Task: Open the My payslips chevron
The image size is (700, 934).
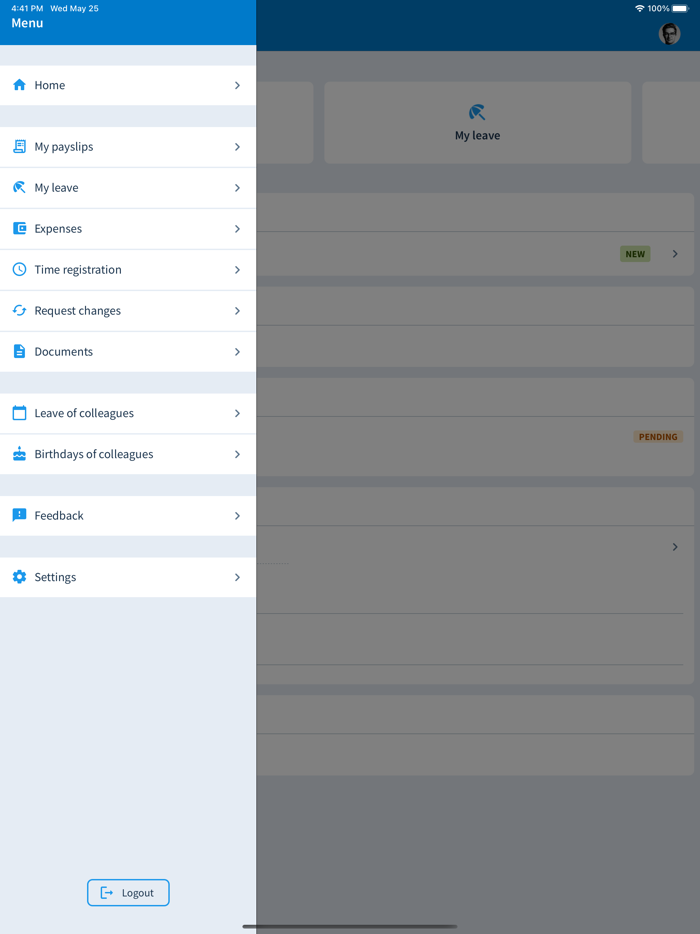Action: point(237,147)
